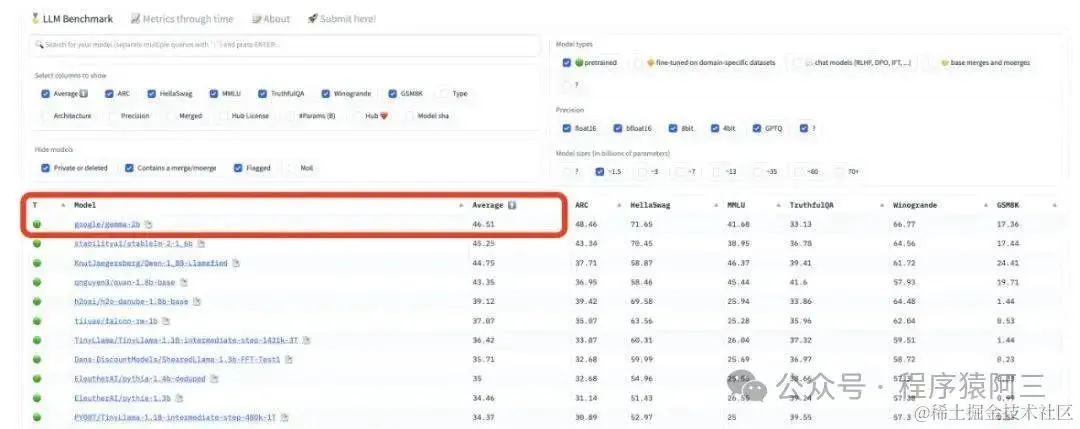This screenshot has height=429, width=1080.
Task: Toggle the GSM8K column checkbox
Action: (392, 94)
